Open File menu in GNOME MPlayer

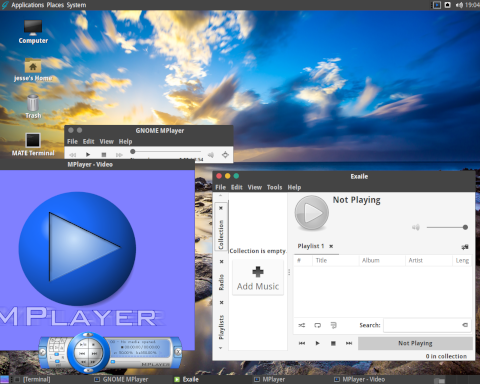click(72, 142)
